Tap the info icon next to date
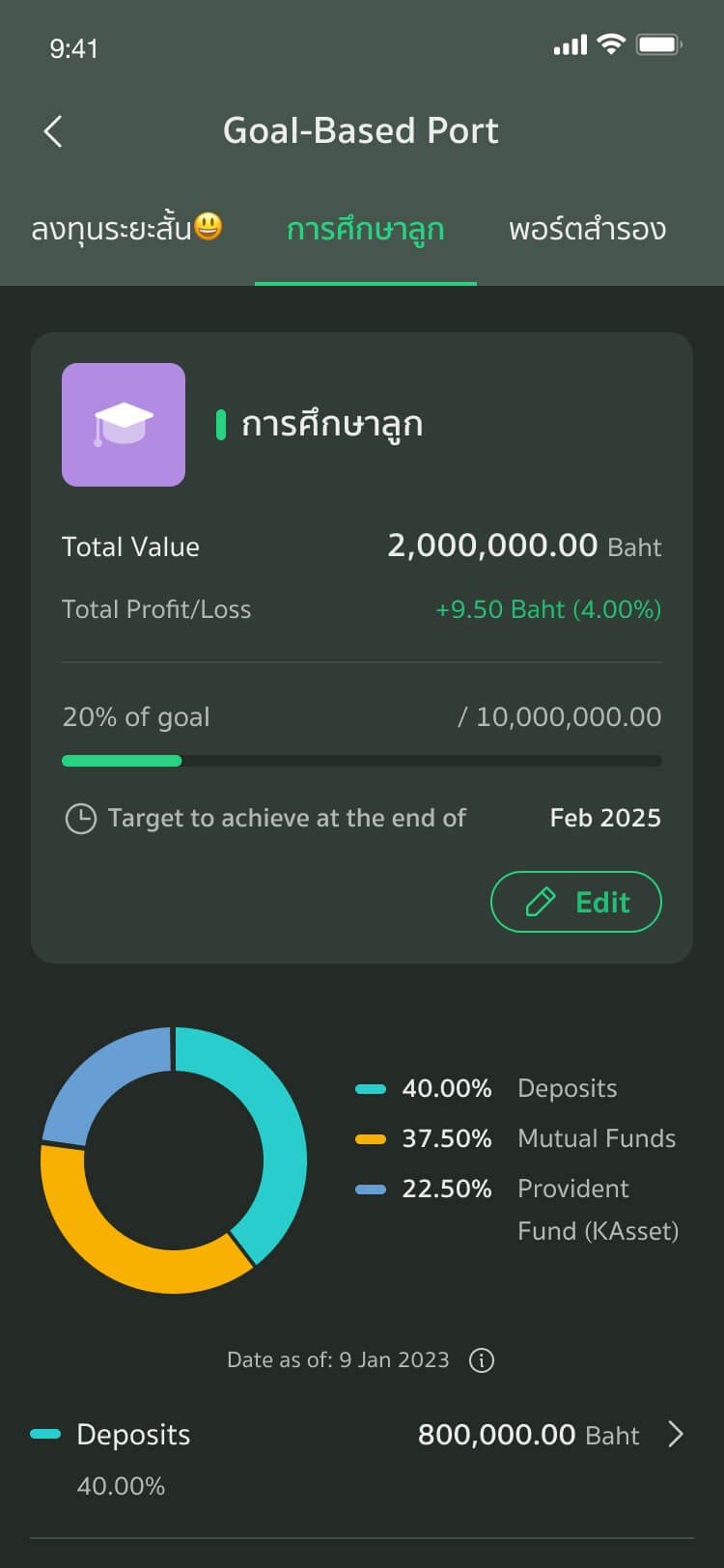This screenshot has width=724, height=1568. pos(481,1360)
